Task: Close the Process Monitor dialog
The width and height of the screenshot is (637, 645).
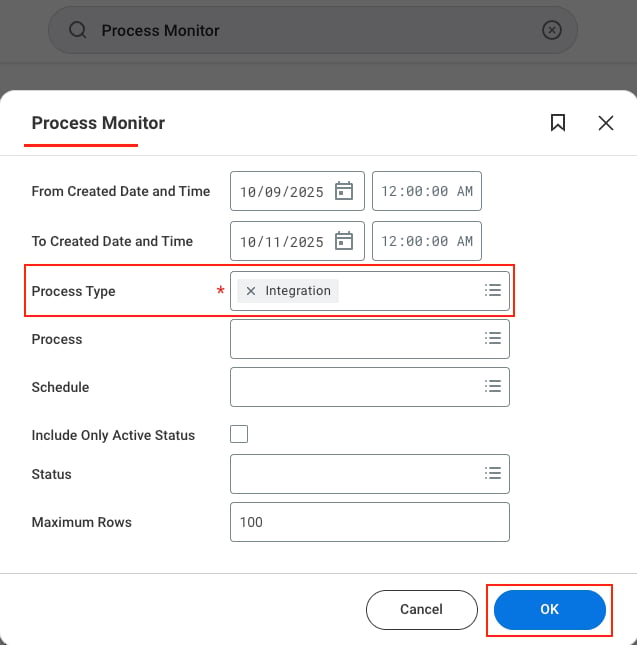Action: coord(605,123)
